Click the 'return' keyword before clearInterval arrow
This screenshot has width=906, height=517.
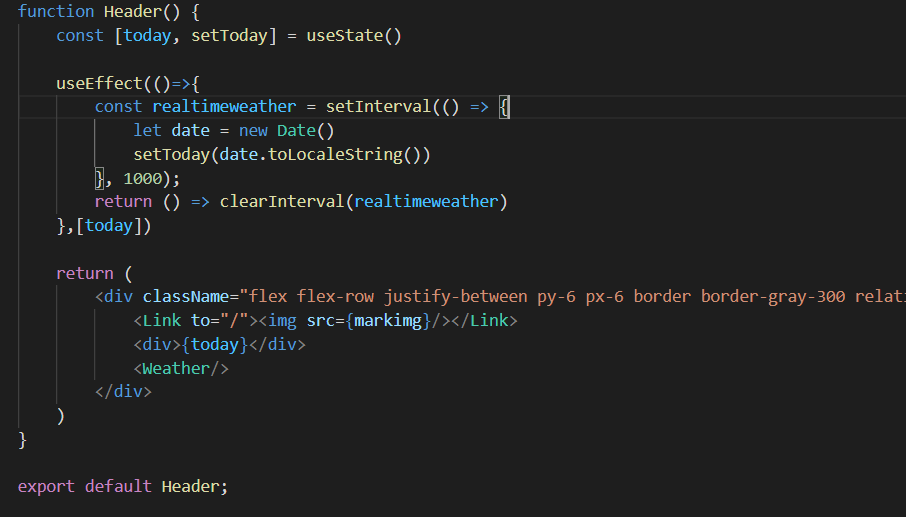coord(123,202)
